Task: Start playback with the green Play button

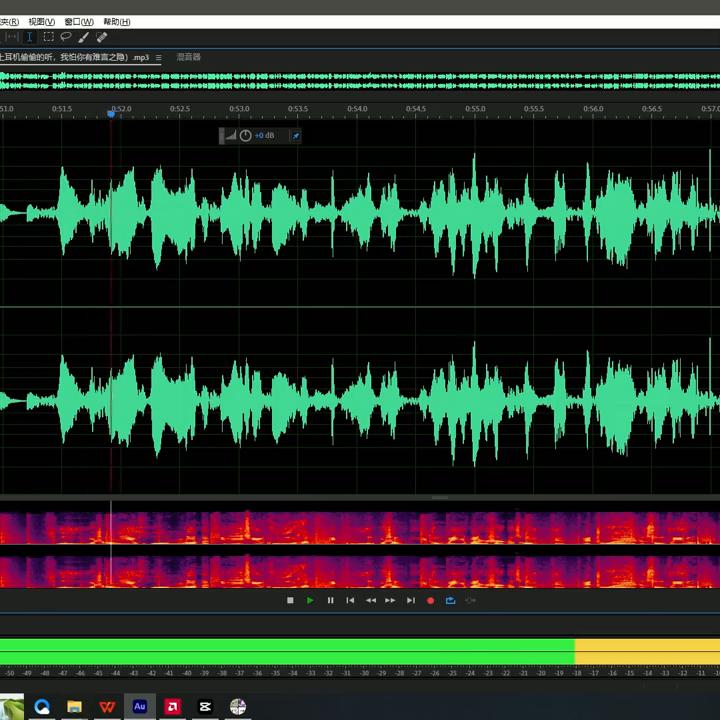Action: pos(310,600)
